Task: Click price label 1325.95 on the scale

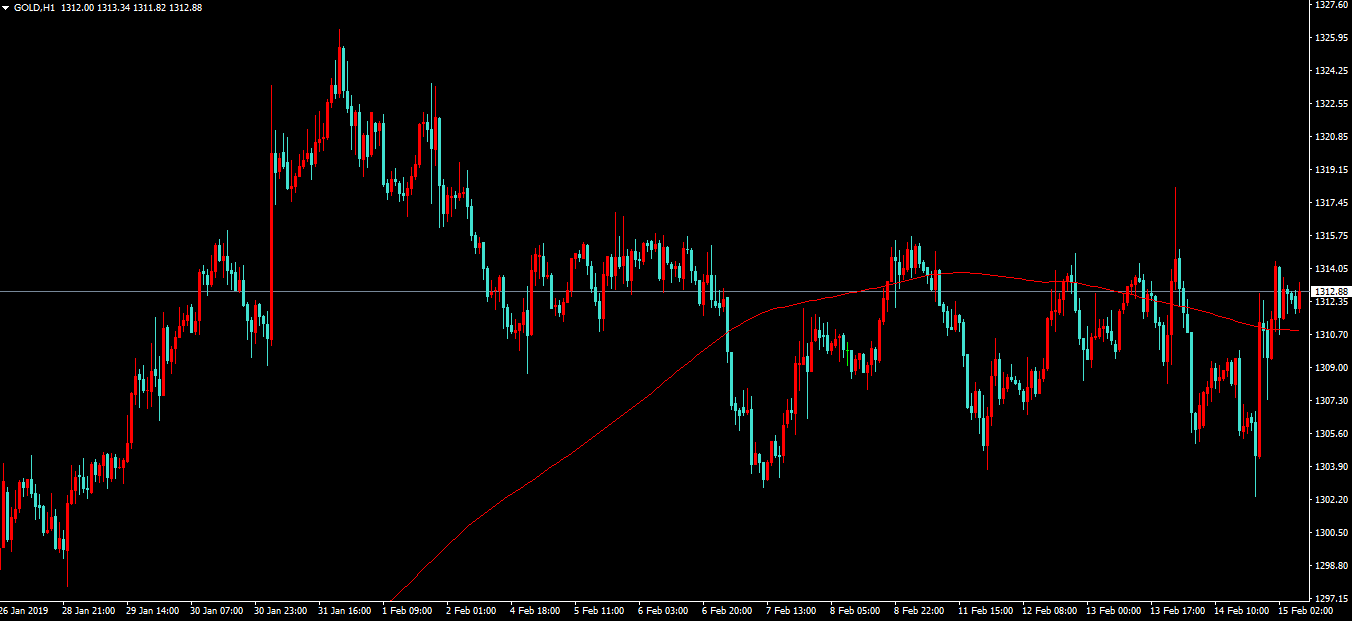Action: pyautogui.click(x=1330, y=37)
